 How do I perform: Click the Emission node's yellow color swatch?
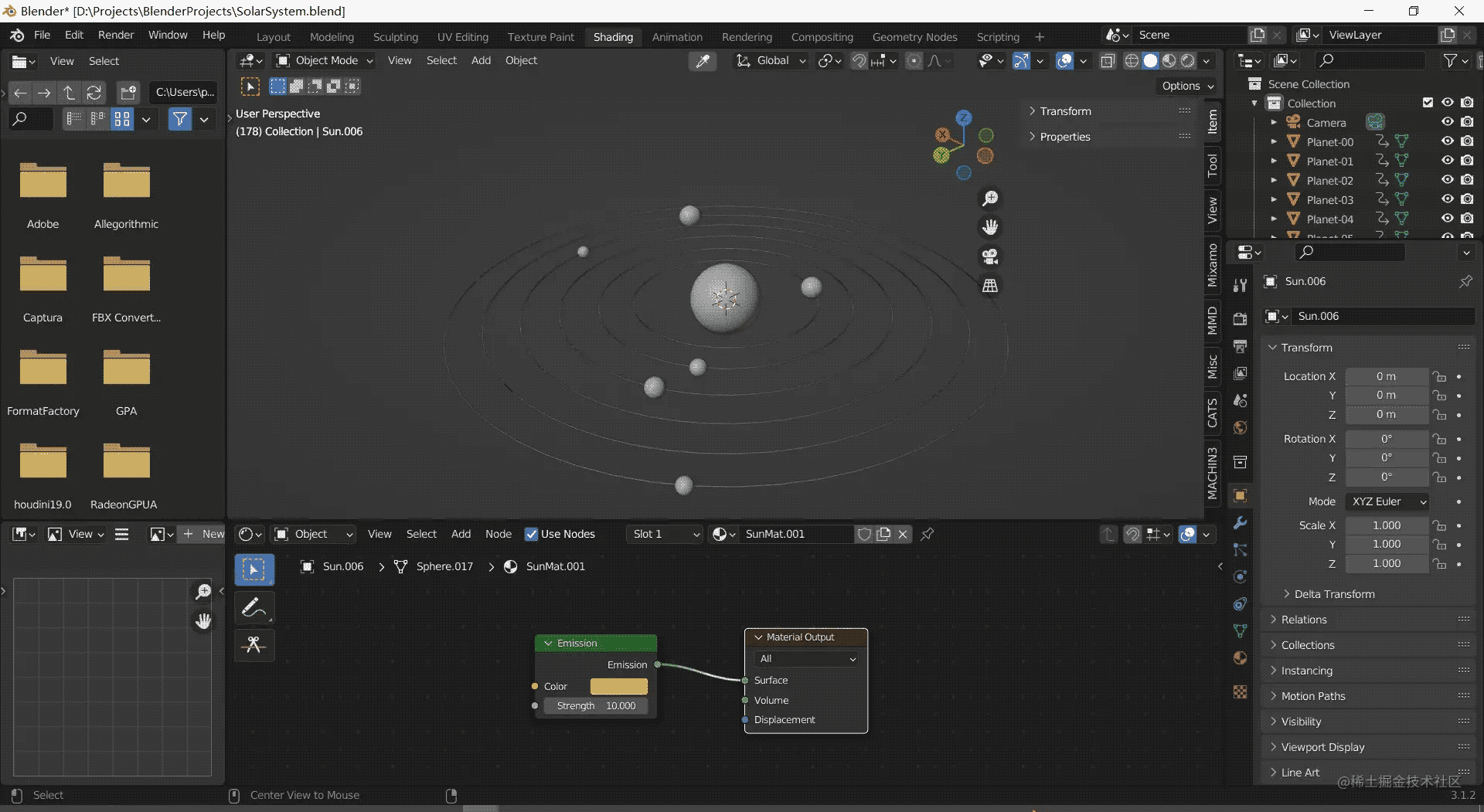tap(618, 686)
